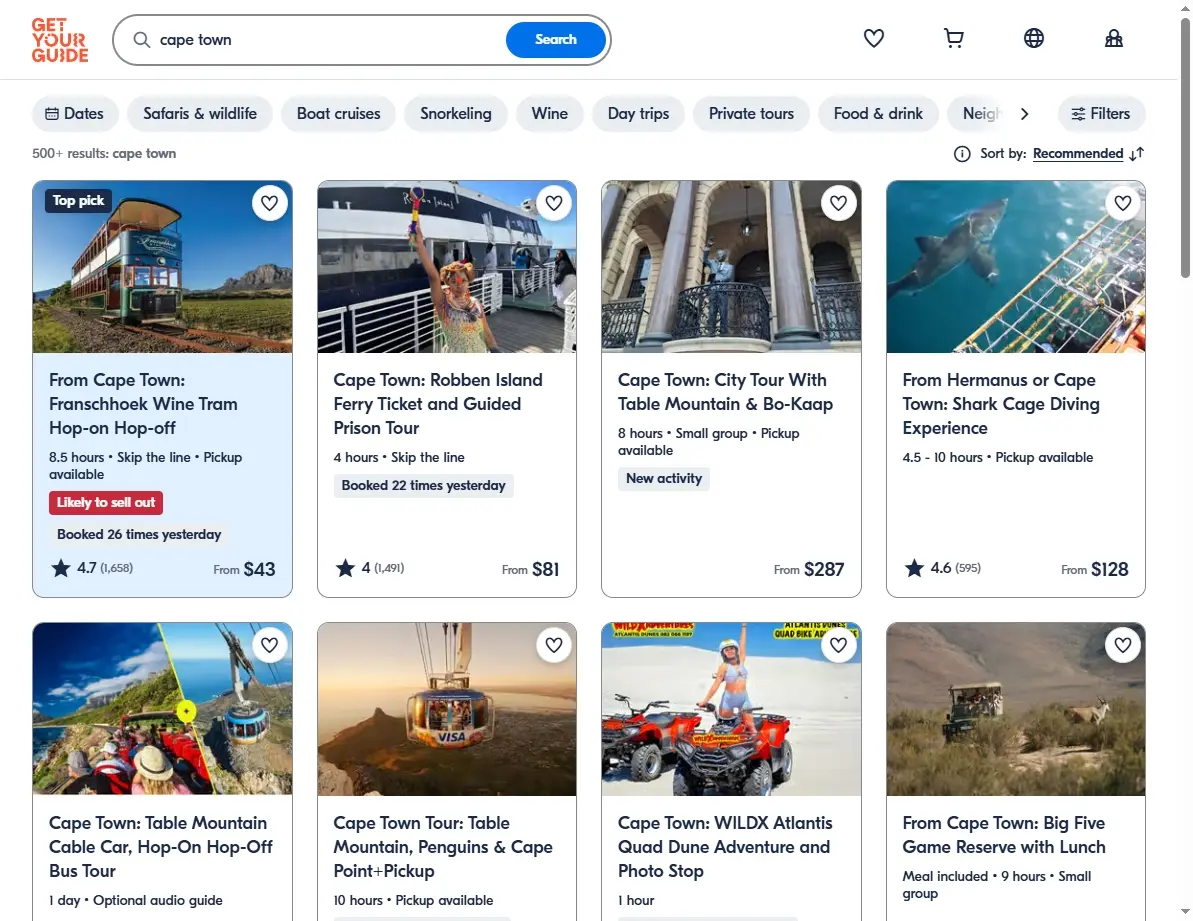Click the Booked 22 times yesterday label
Screen dimensions: 1193x921
423,486
